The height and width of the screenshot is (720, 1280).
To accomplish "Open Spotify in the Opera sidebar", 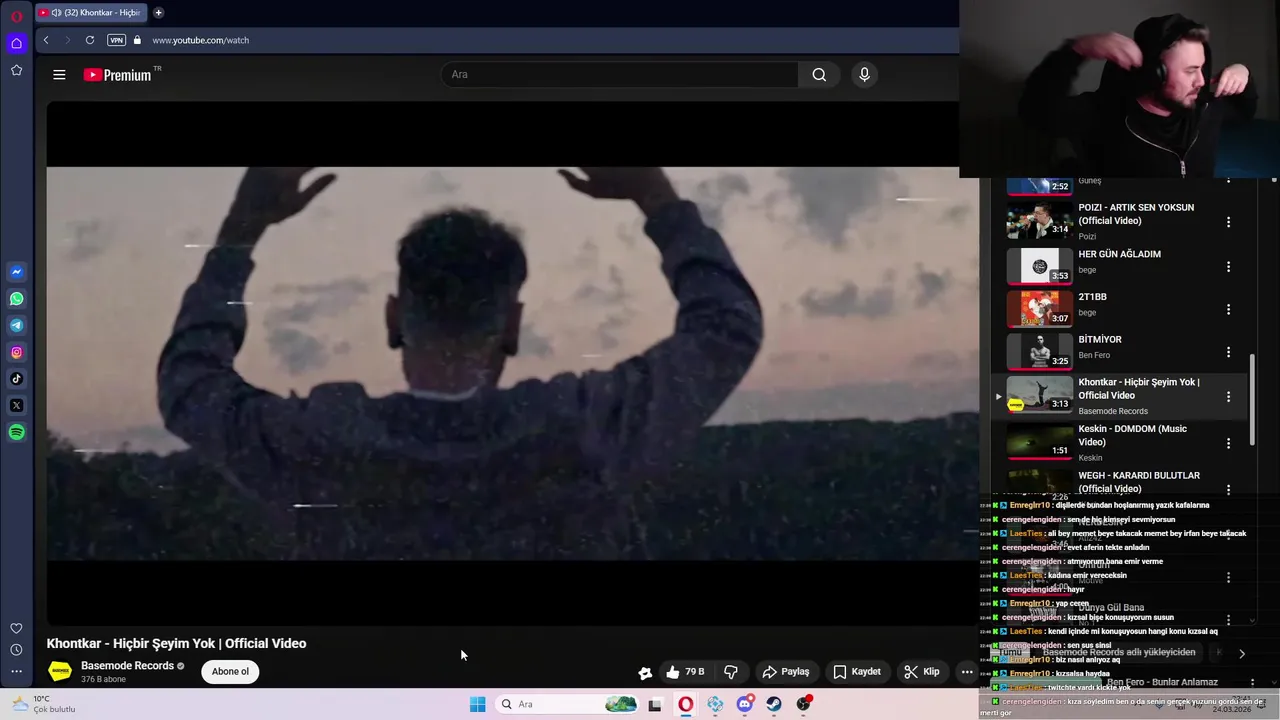I will (16, 432).
